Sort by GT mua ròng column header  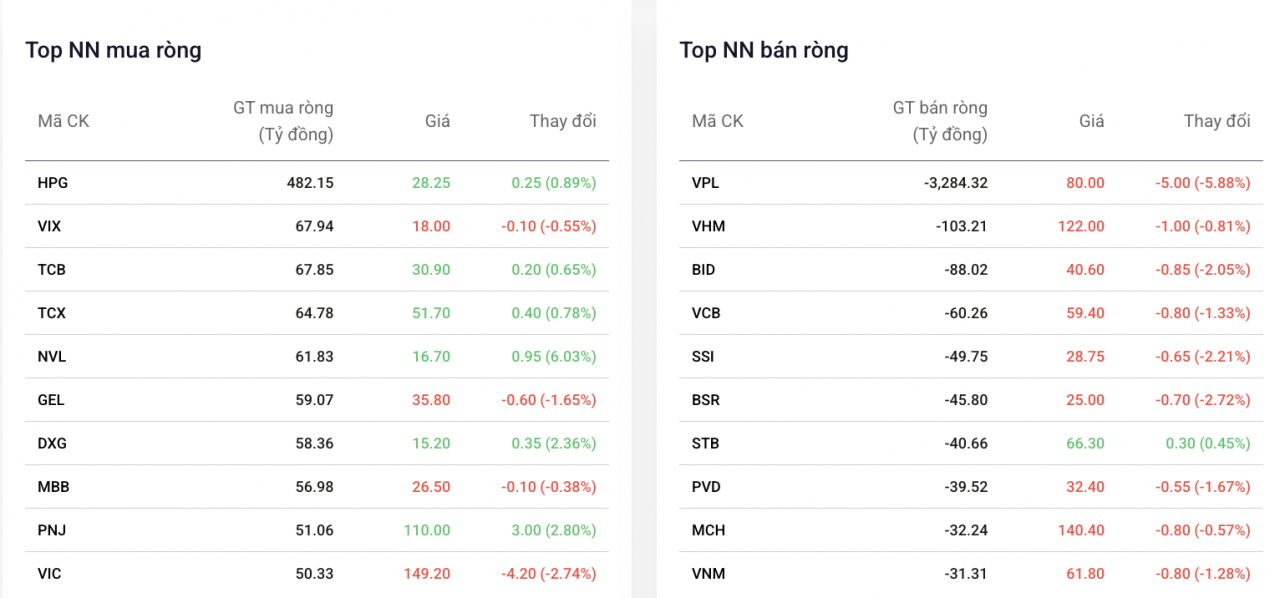point(283,121)
